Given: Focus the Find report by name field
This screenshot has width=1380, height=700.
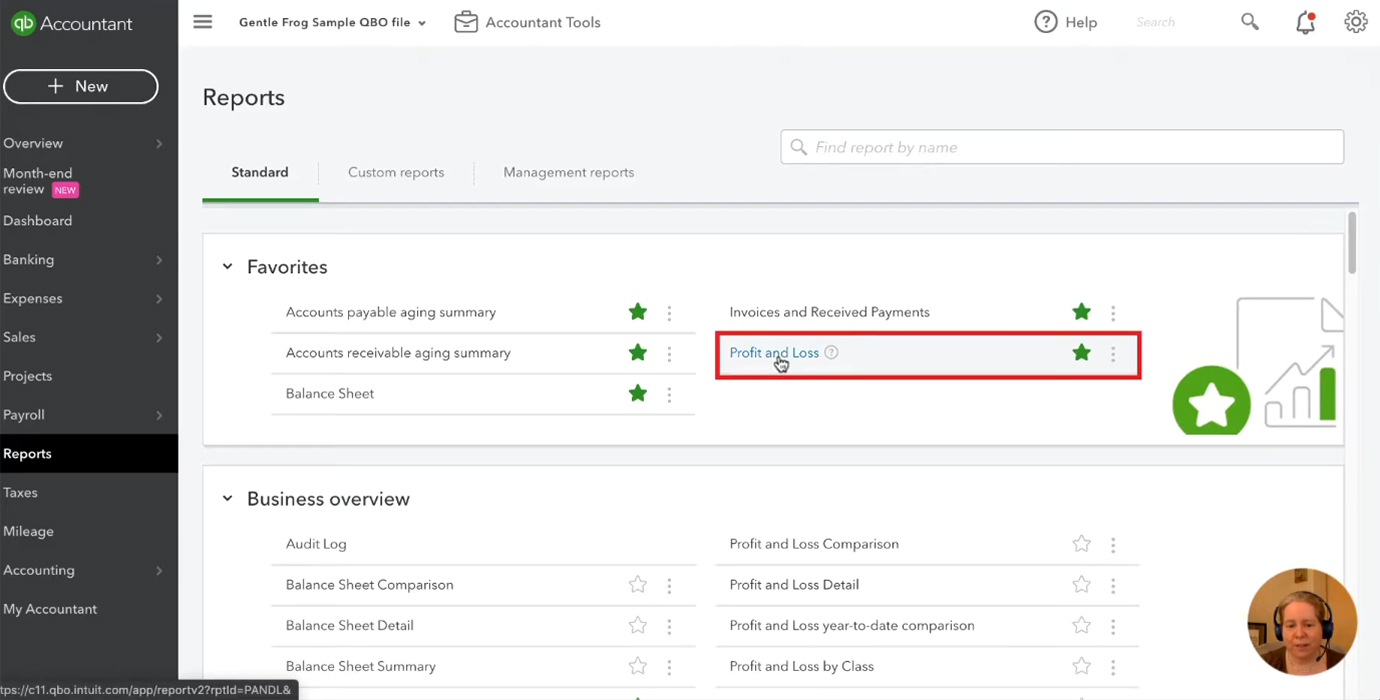Looking at the screenshot, I should coord(1062,147).
